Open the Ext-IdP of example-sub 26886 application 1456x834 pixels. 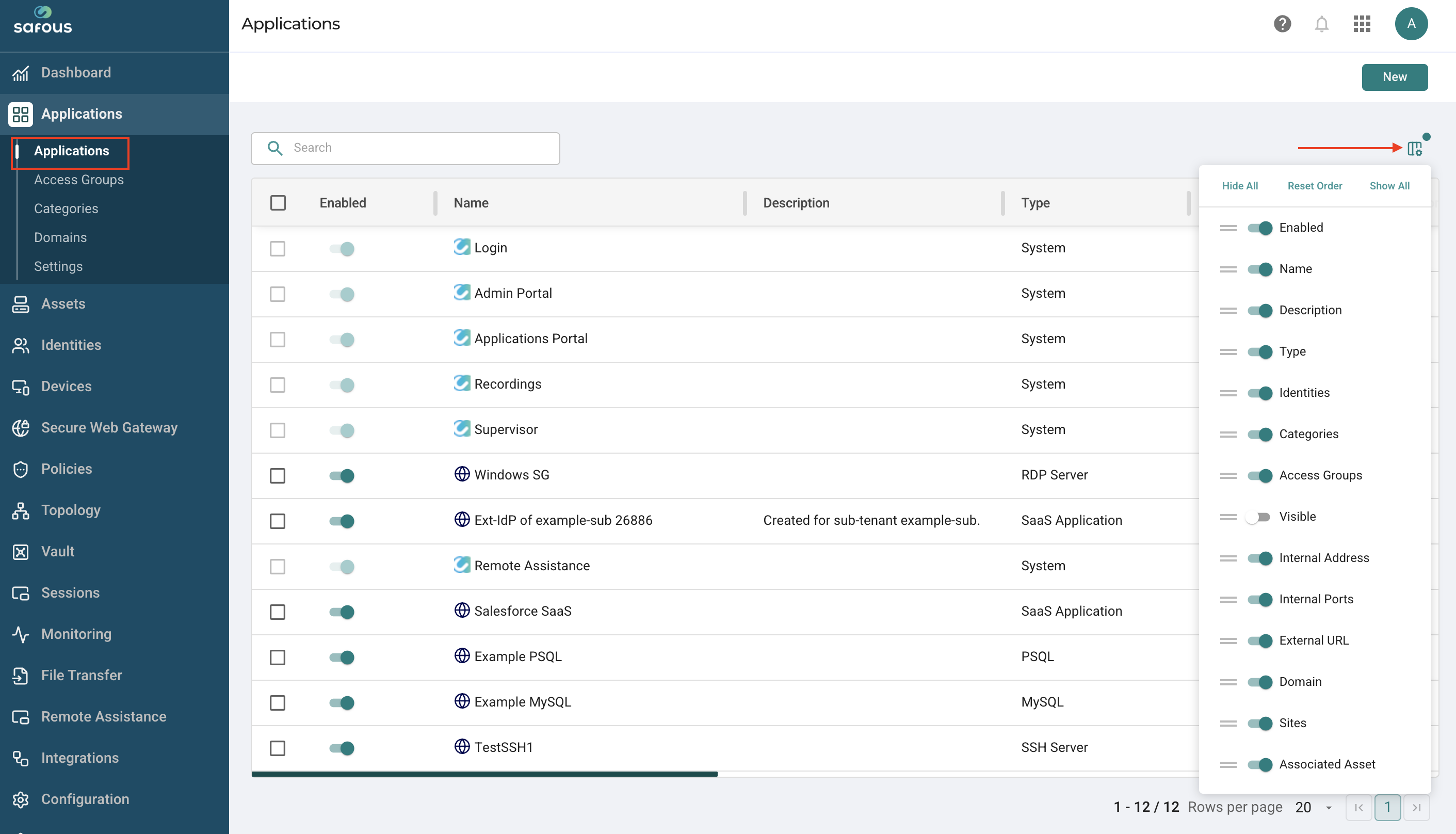[563, 520]
